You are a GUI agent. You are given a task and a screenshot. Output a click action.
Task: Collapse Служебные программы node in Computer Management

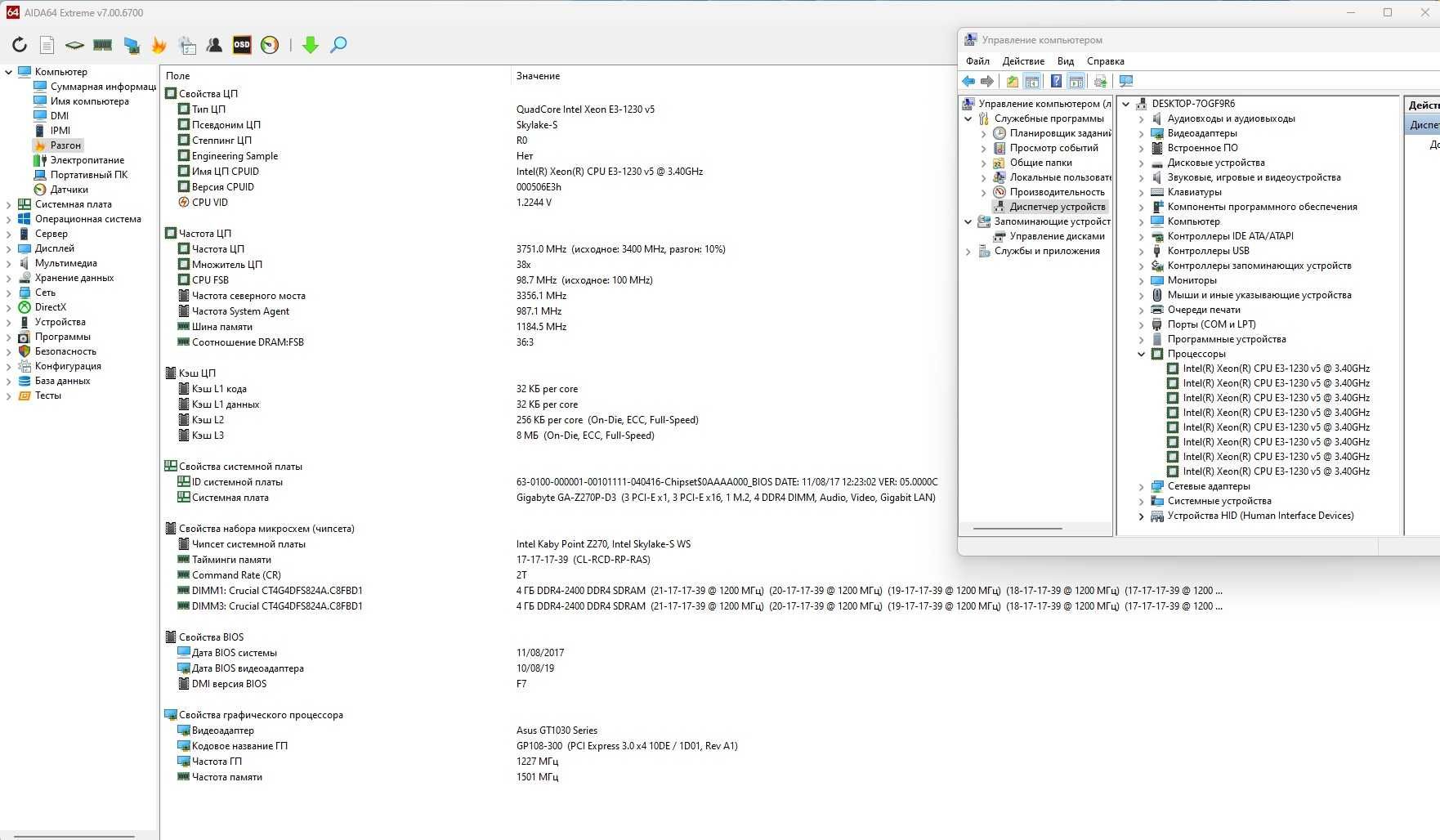click(968, 118)
